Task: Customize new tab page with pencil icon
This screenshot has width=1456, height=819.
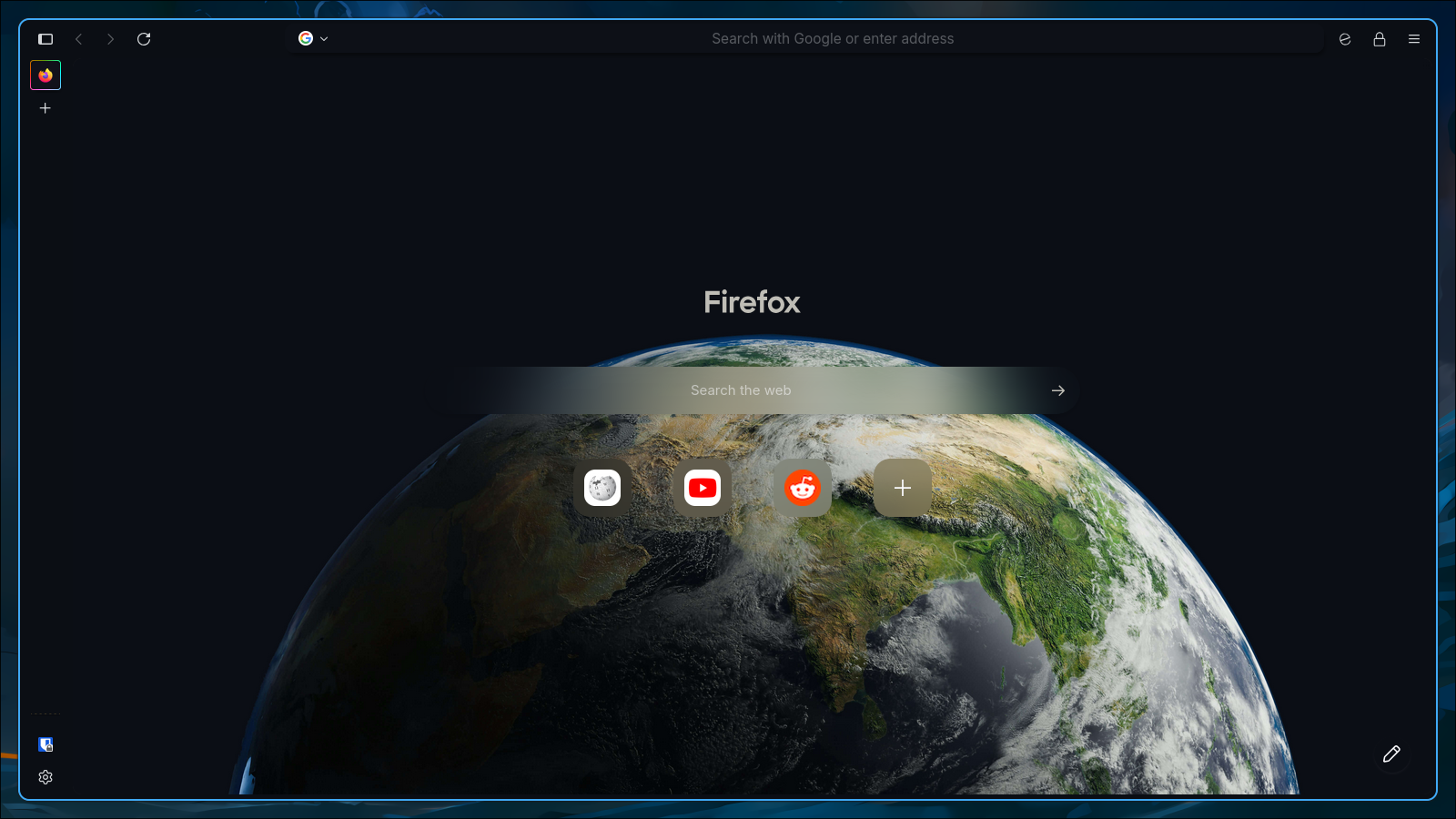Action: point(1391,753)
